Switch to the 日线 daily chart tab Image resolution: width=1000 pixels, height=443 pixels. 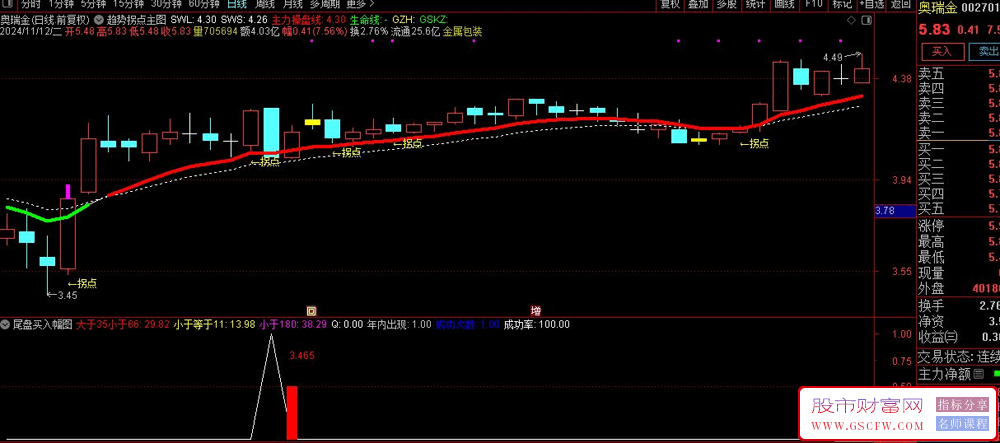[237, 4]
